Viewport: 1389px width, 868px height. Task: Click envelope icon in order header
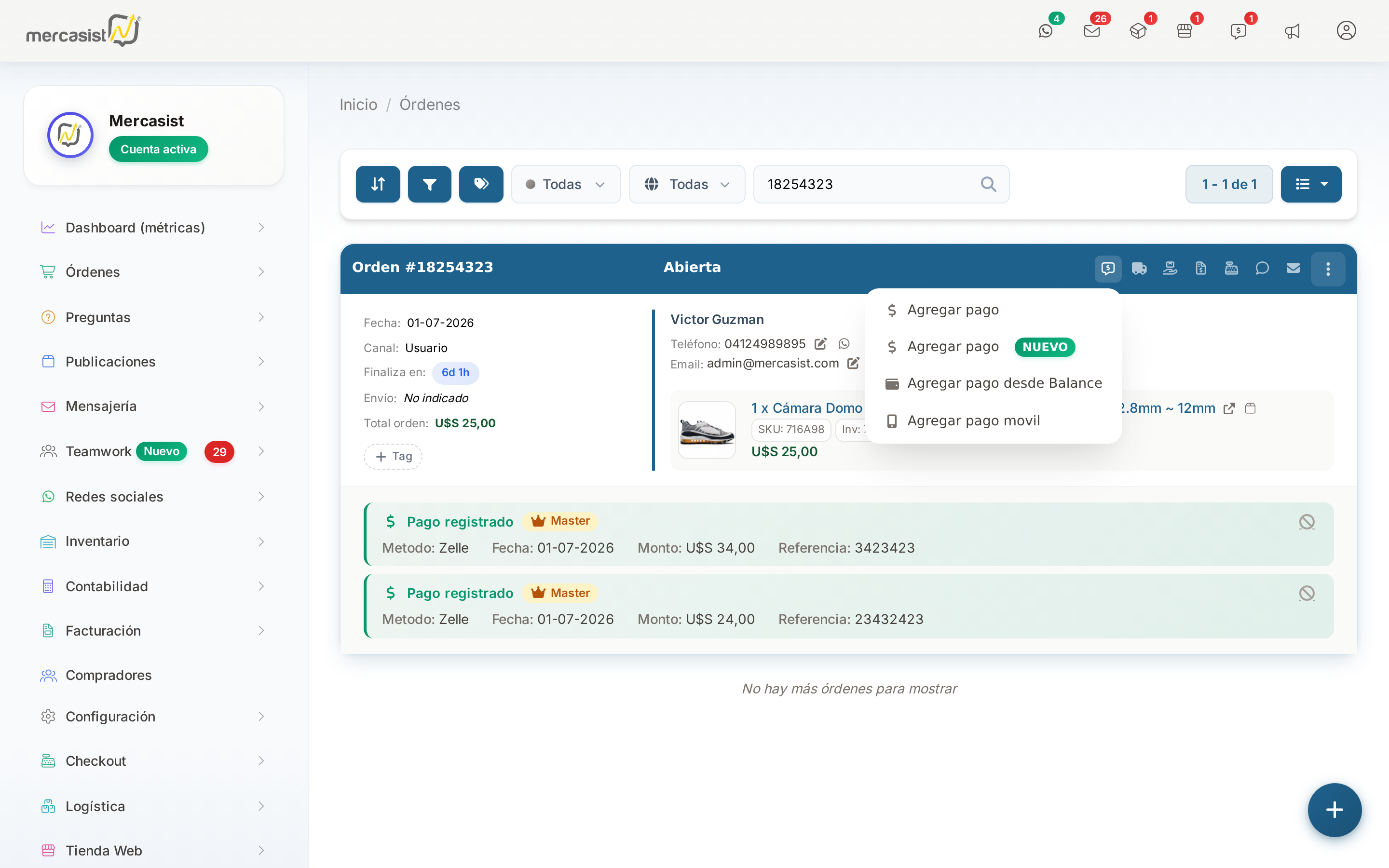point(1293,269)
